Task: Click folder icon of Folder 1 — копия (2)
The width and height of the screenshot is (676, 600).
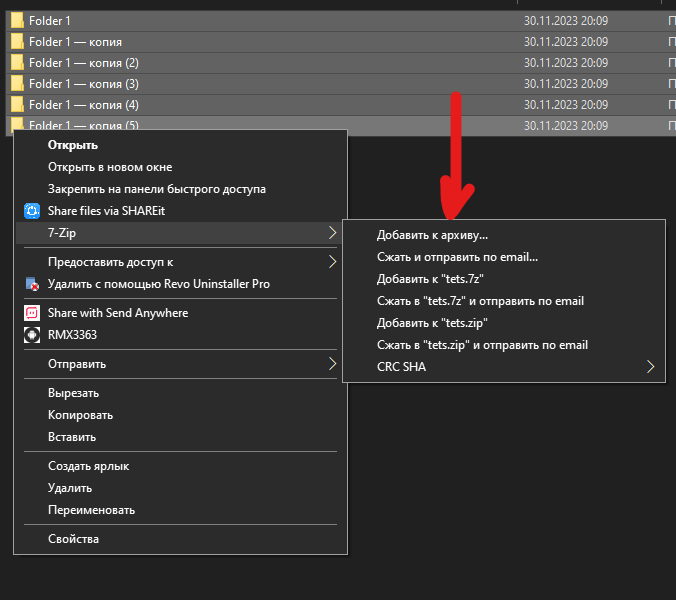Action: pos(17,62)
